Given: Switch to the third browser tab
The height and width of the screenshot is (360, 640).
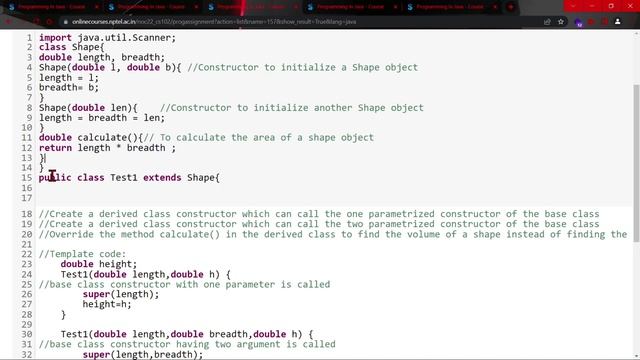Looking at the screenshot, I should (x=251, y=7).
